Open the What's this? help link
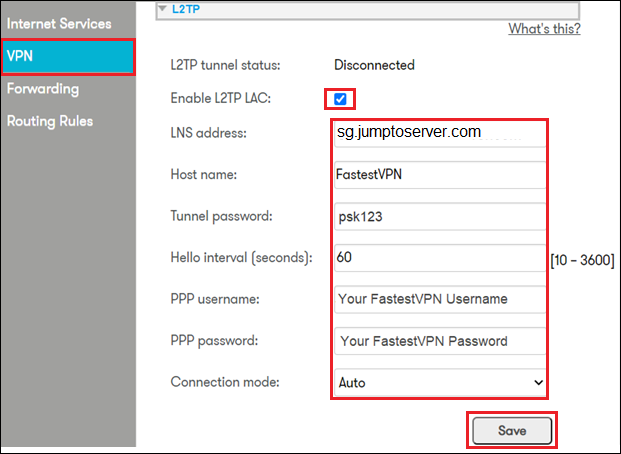621x454 pixels. (x=544, y=29)
